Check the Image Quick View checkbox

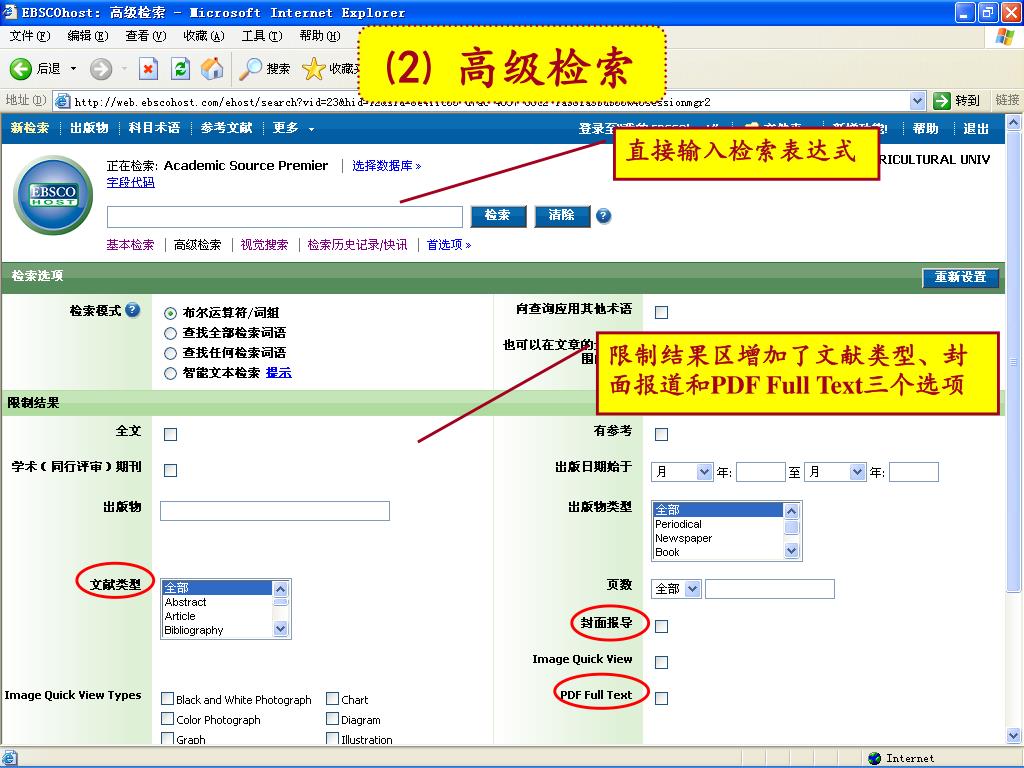(662, 662)
